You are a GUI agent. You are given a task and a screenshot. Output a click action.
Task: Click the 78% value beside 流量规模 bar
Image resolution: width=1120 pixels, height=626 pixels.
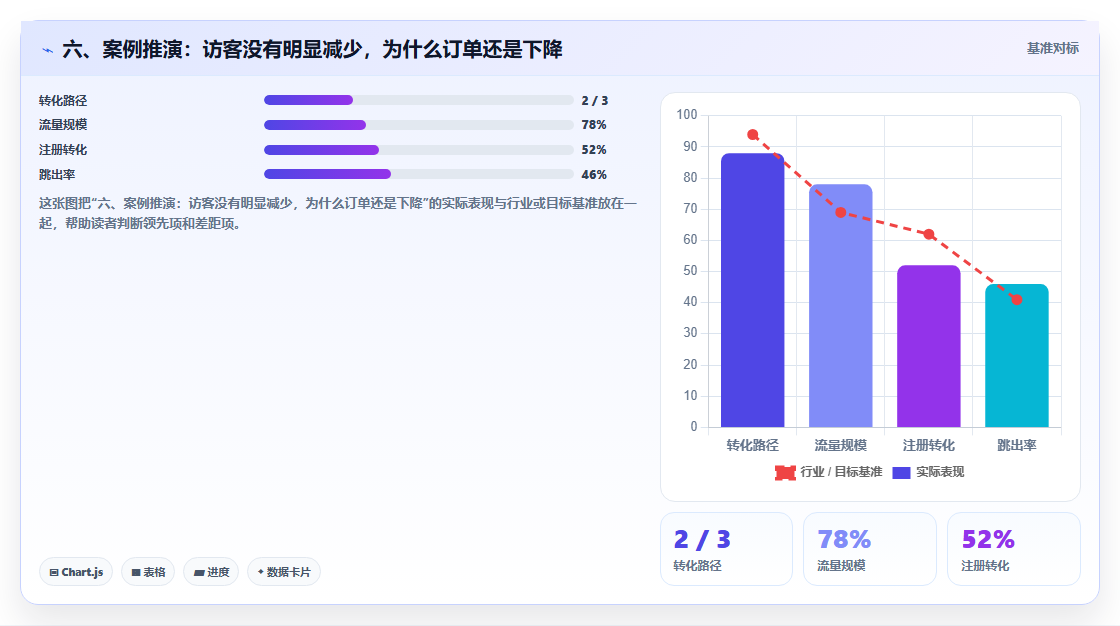point(594,125)
